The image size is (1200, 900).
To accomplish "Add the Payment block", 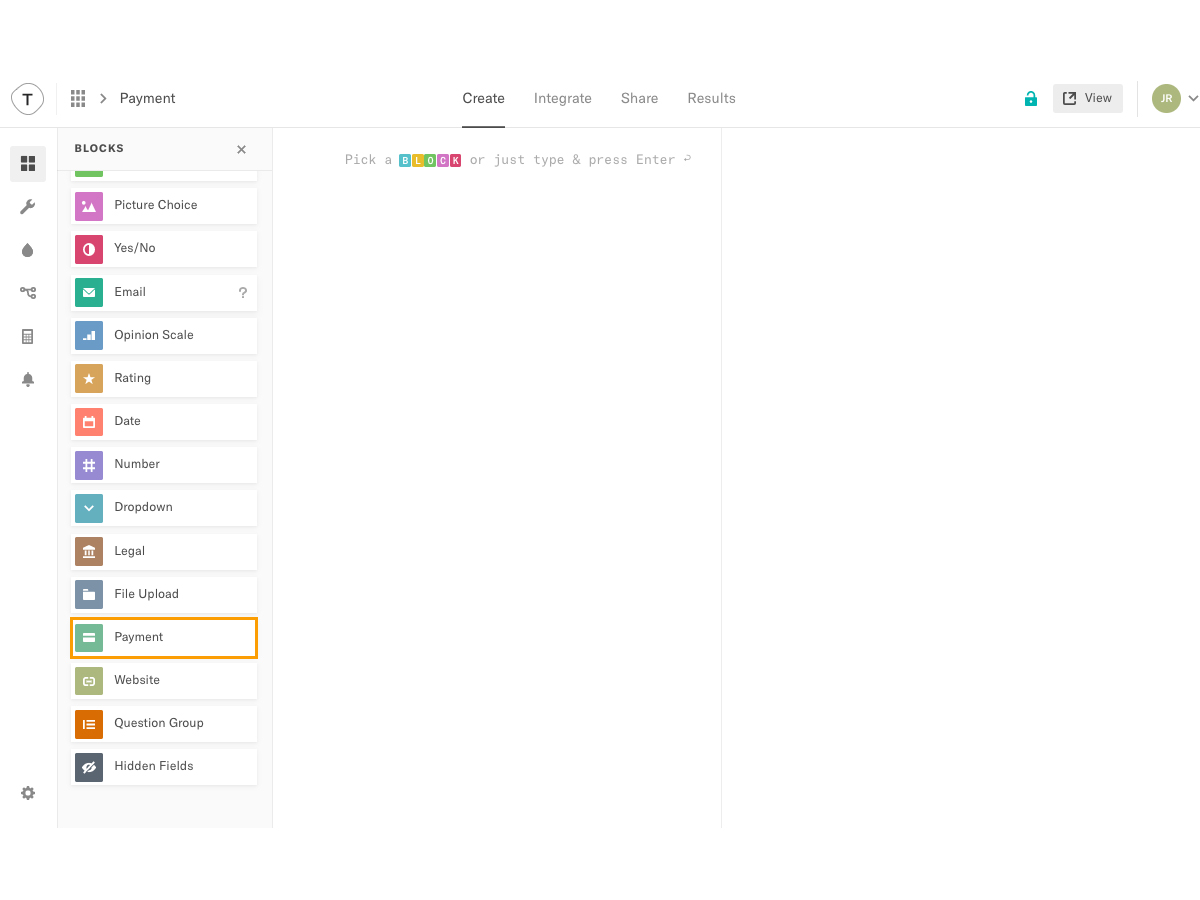I will tap(164, 637).
